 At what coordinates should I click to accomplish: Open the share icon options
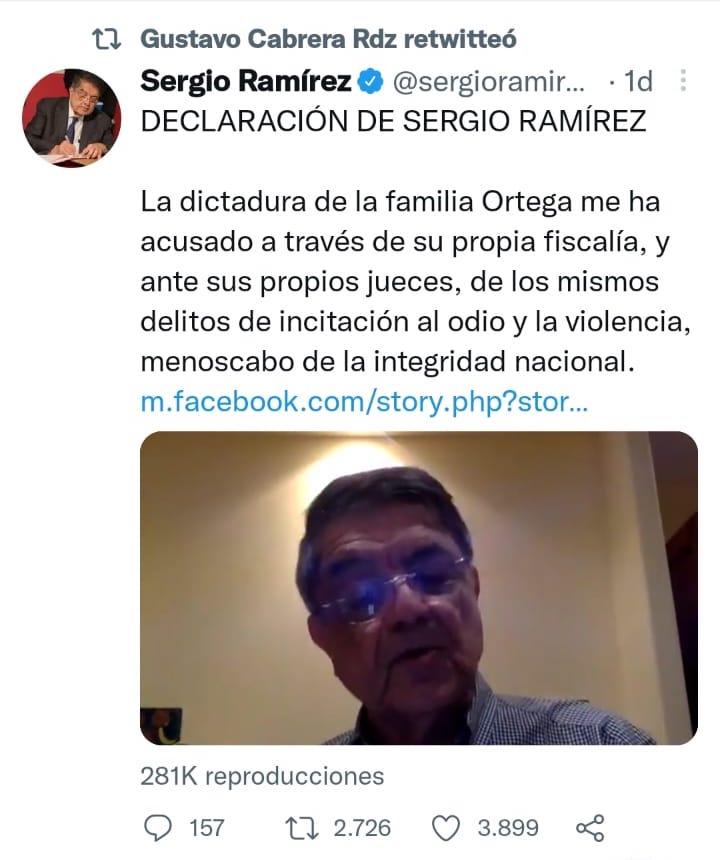(x=590, y=828)
